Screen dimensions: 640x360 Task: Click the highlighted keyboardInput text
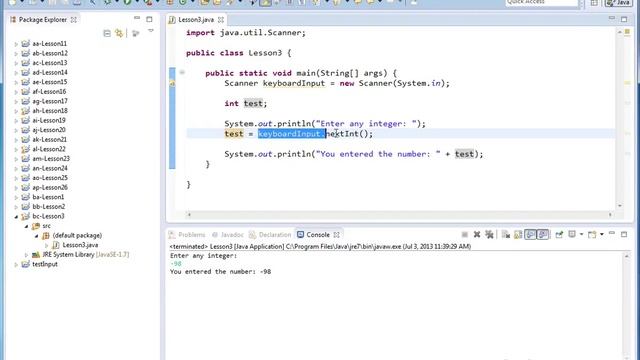291,134
